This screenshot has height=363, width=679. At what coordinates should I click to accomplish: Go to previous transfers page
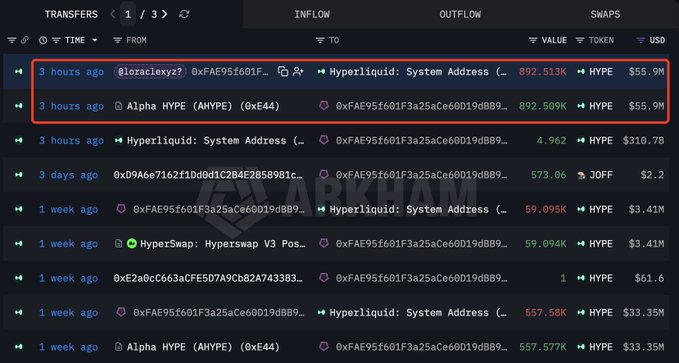[x=113, y=14]
